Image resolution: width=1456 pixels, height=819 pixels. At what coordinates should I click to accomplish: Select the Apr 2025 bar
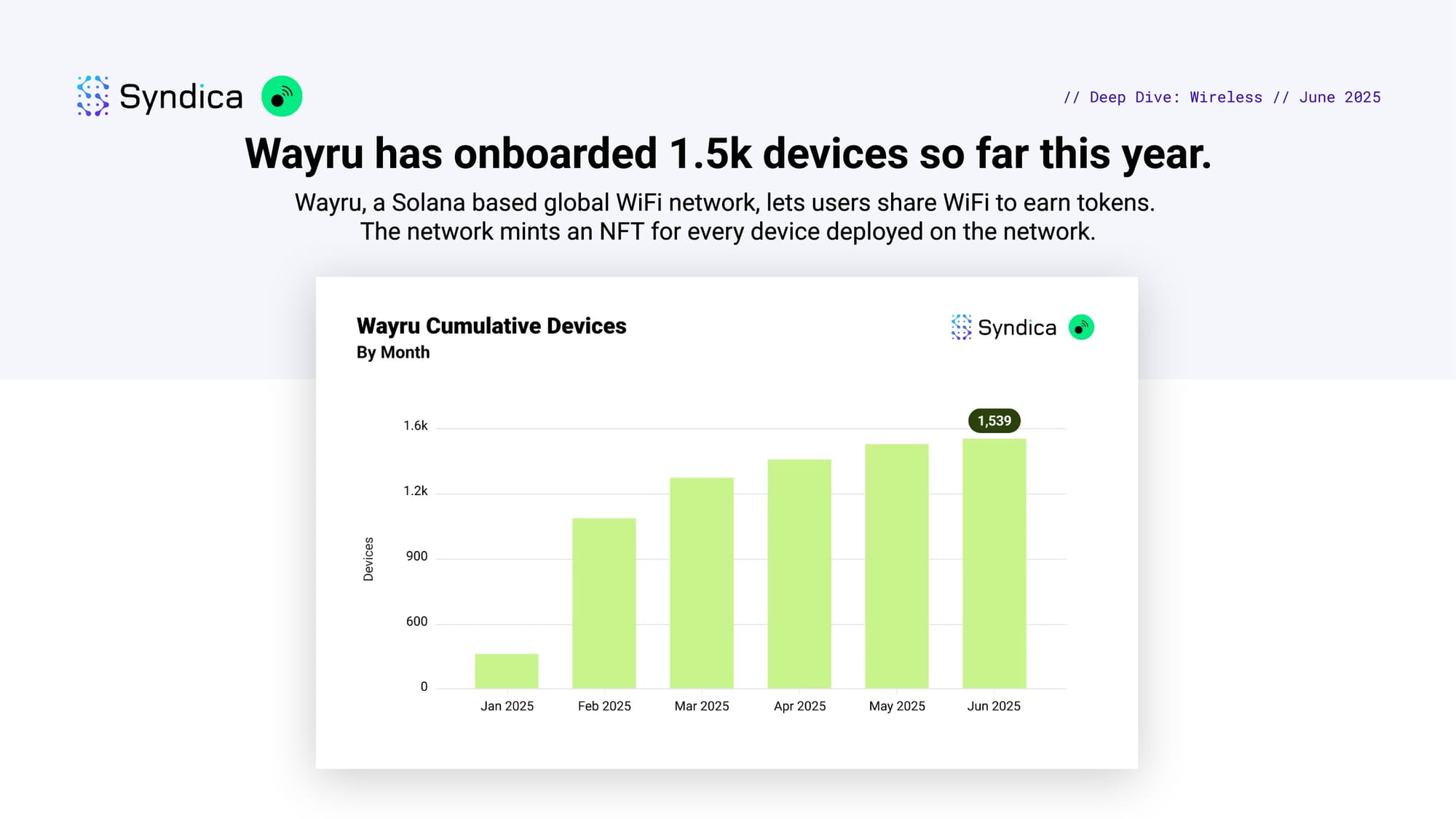pyautogui.click(x=799, y=573)
